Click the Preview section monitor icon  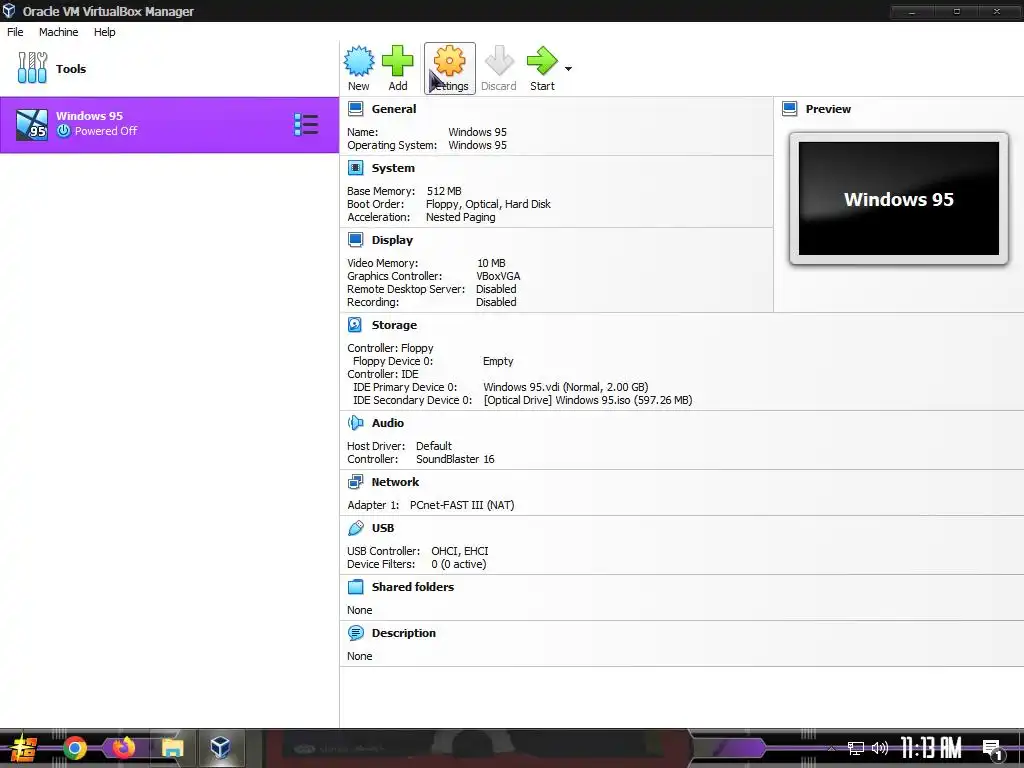790,109
